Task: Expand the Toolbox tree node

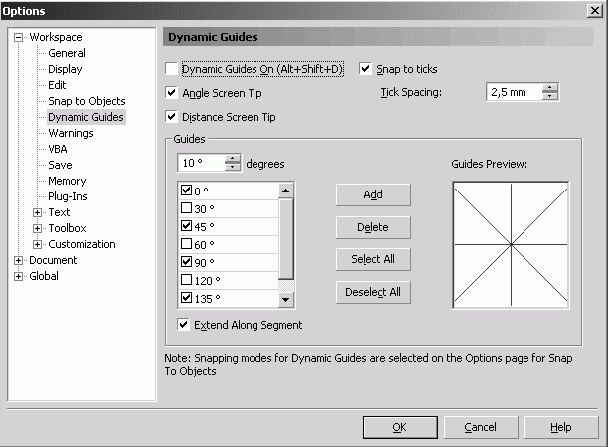Action: (x=38, y=228)
